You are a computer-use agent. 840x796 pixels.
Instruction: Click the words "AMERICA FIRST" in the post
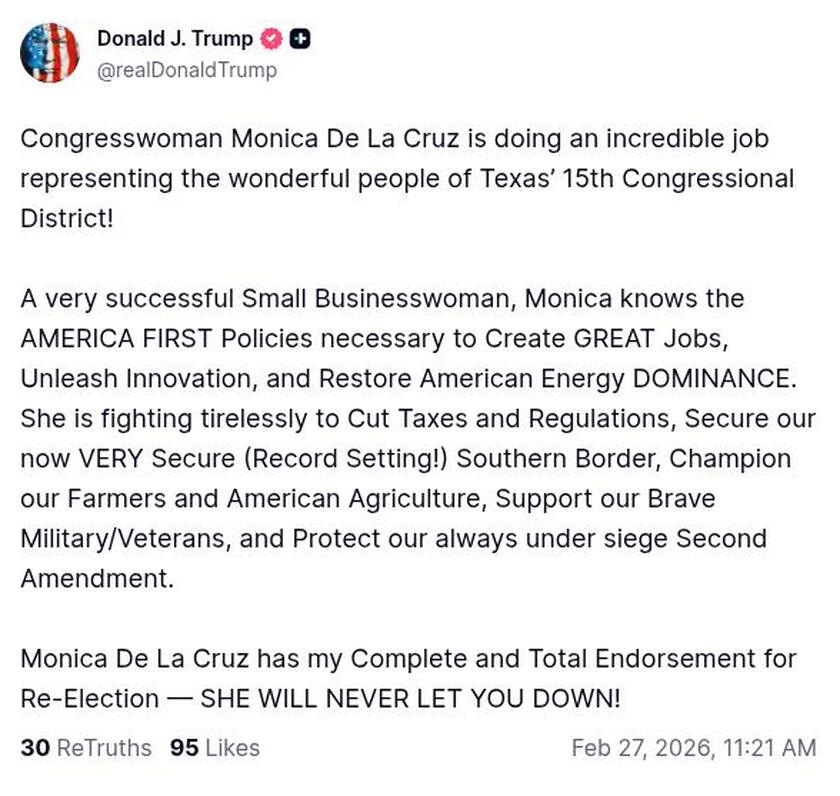tap(115, 338)
